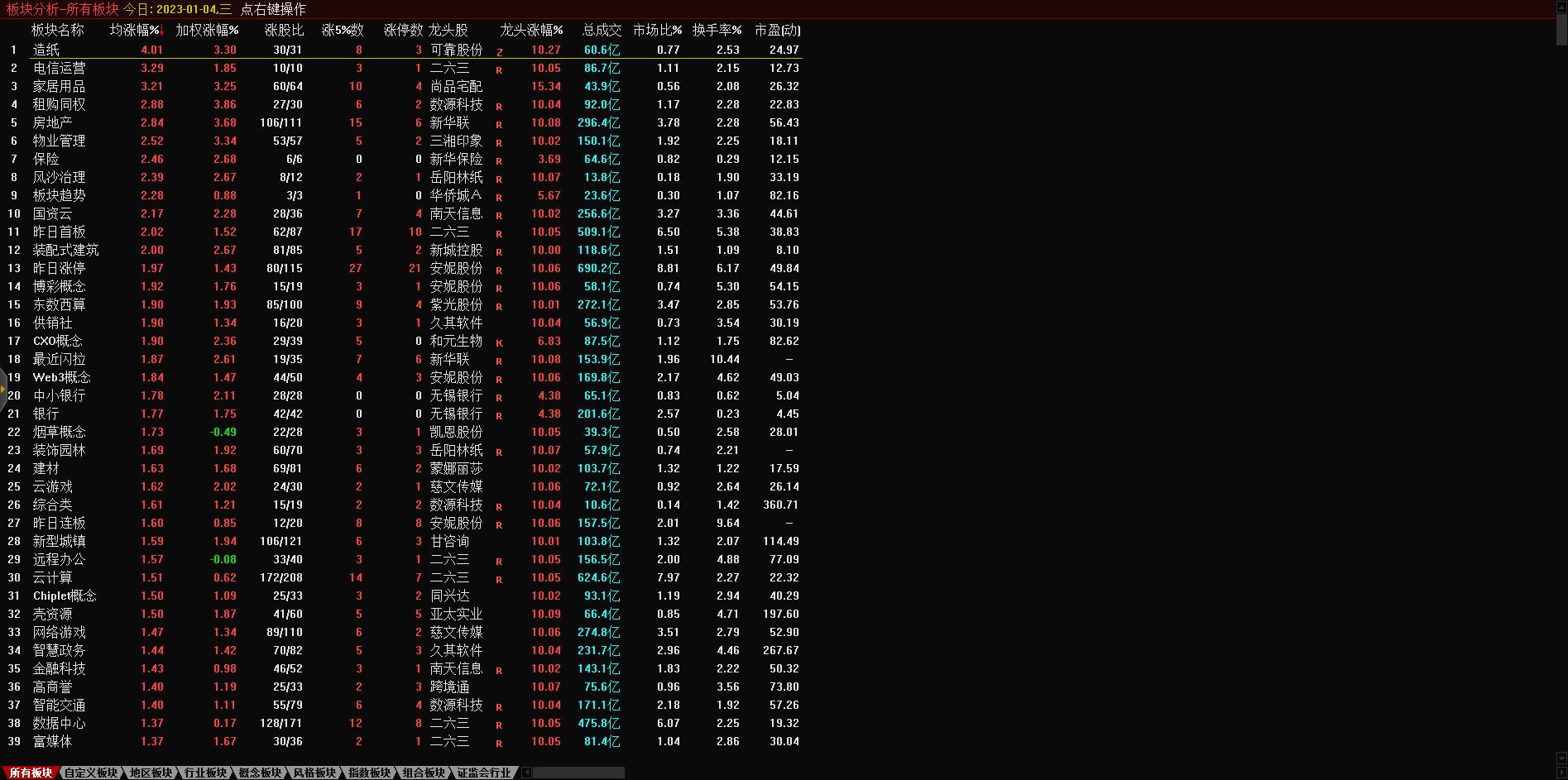This screenshot has height=780, width=1568.
Task: Open the 证监会行业 tab
Action: point(484,773)
